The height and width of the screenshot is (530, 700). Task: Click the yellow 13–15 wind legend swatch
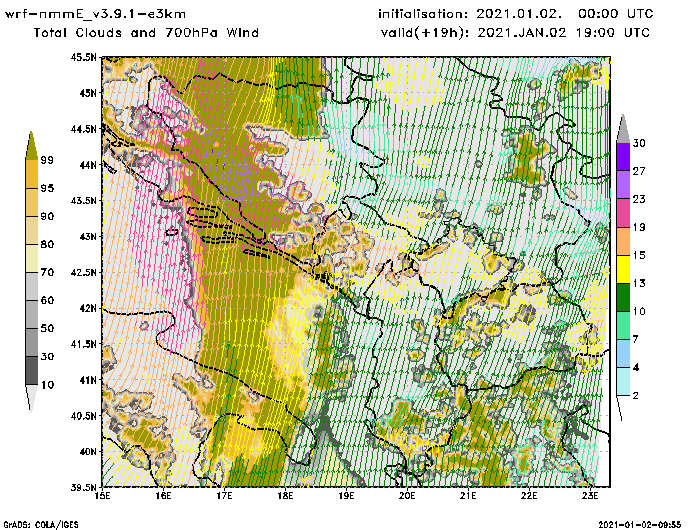pos(622,269)
